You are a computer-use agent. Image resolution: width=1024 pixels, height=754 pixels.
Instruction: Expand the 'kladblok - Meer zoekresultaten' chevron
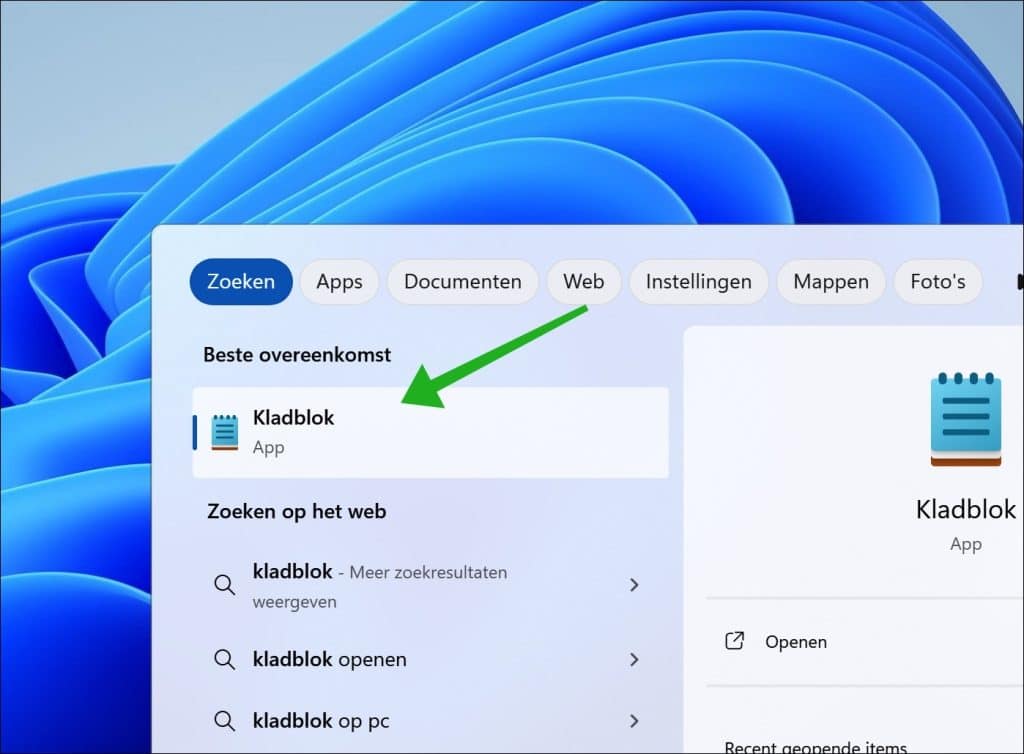point(634,584)
